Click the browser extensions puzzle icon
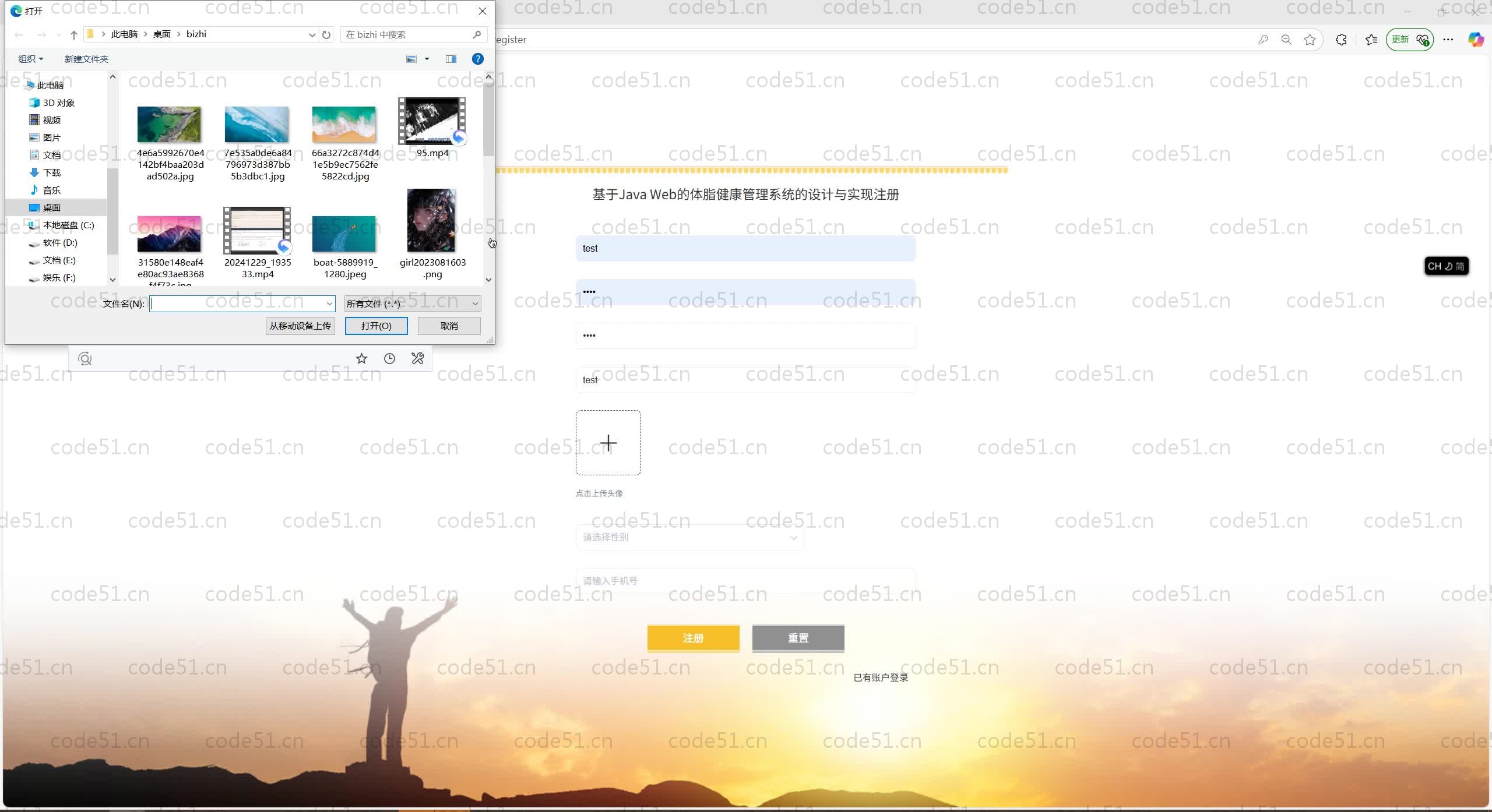1492x812 pixels. 1341,40
